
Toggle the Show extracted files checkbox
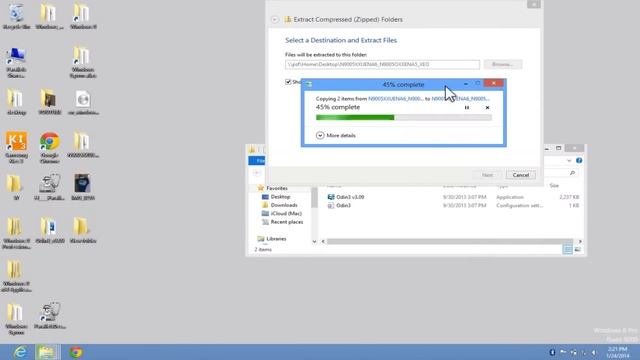(288, 82)
